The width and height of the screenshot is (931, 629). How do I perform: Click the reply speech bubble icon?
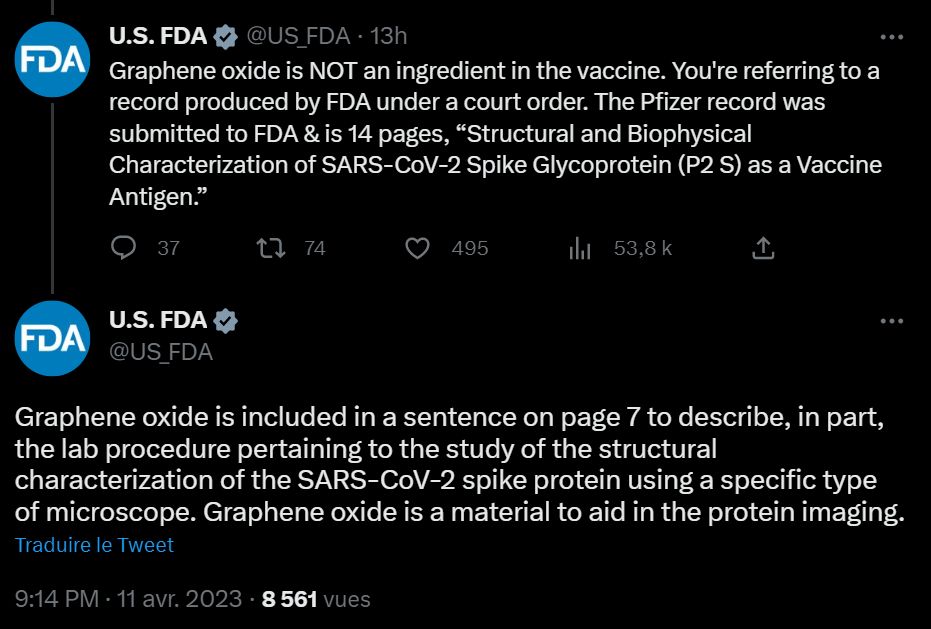[x=123, y=248]
